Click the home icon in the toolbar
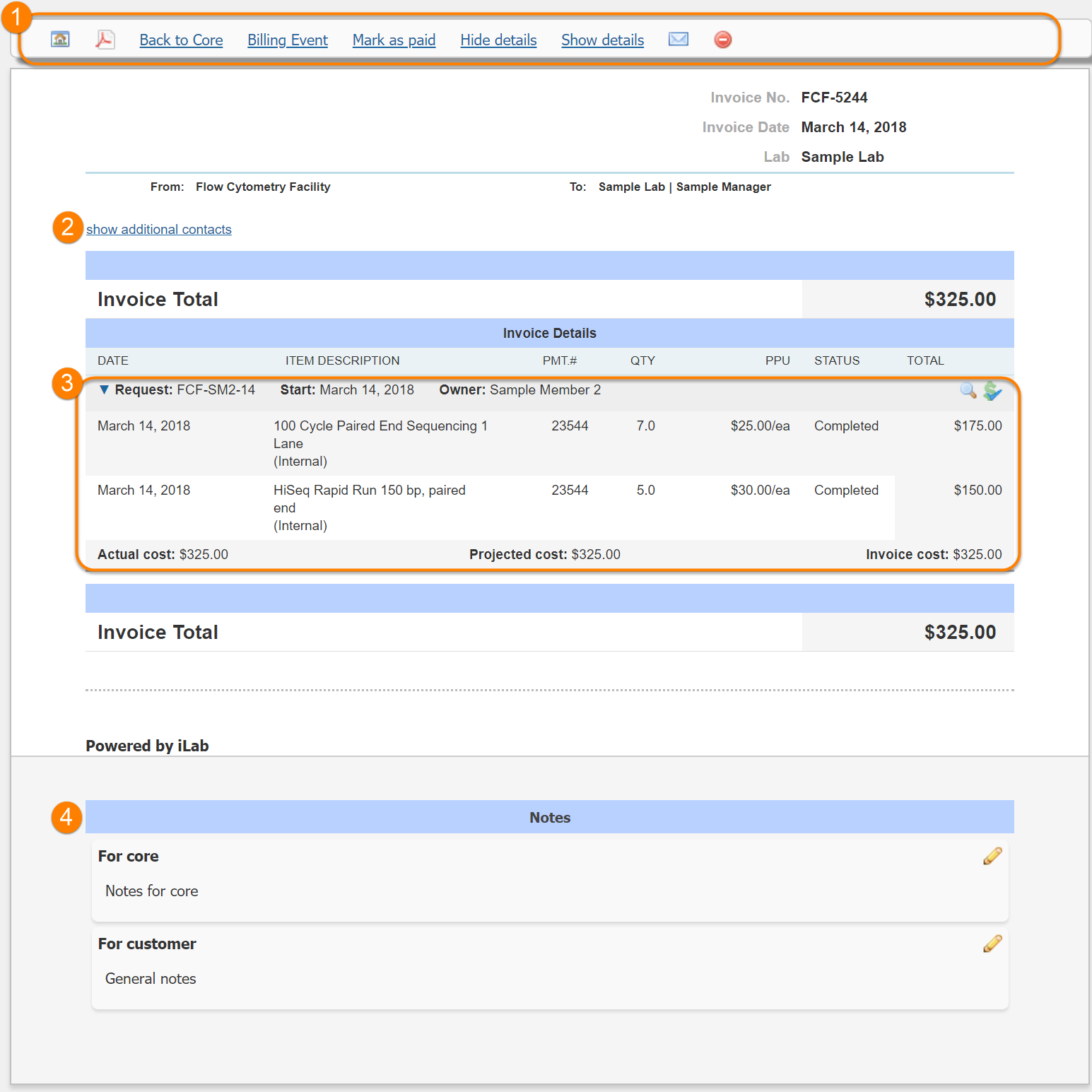The width and height of the screenshot is (1092, 1092). coord(60,40)
